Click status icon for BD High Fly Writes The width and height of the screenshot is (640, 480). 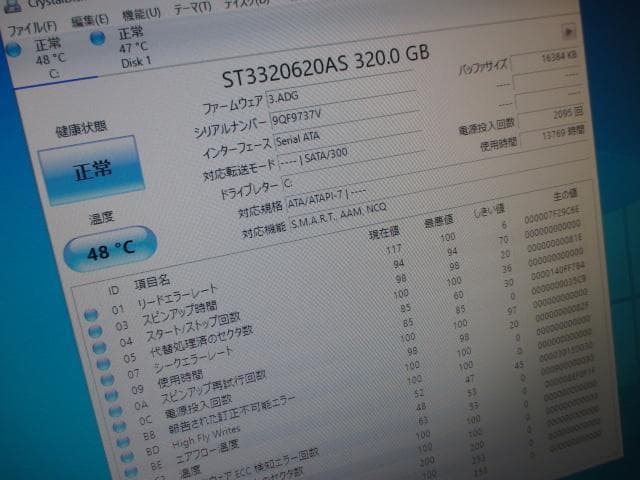click(127, 457)
